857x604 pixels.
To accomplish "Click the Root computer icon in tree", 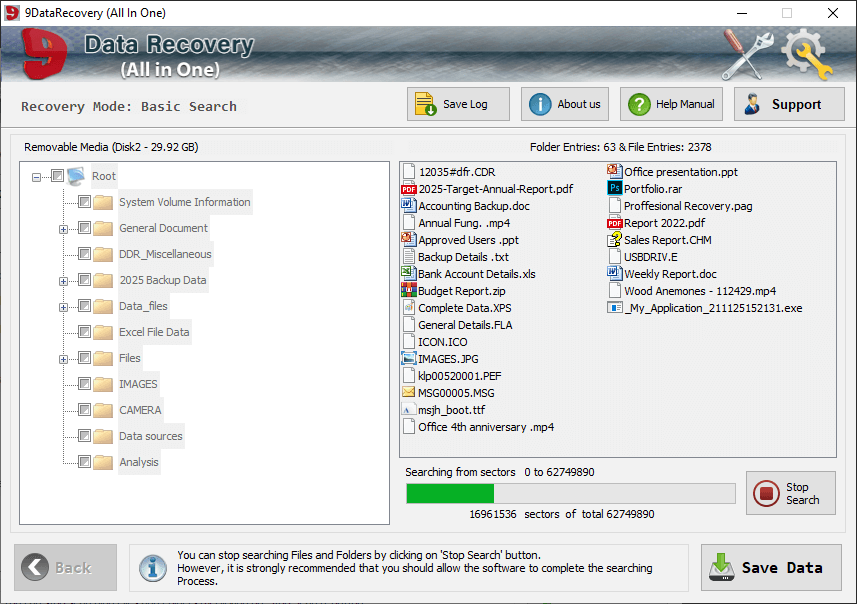I will pos(76,176).
